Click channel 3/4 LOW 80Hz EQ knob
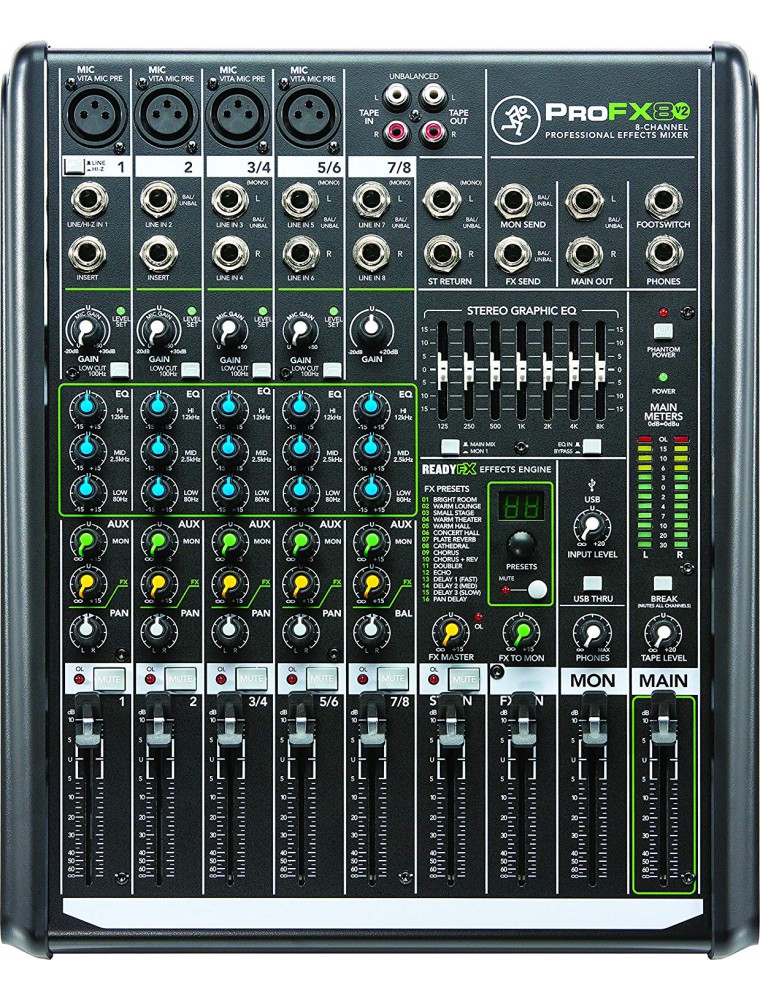 (230, 489)
